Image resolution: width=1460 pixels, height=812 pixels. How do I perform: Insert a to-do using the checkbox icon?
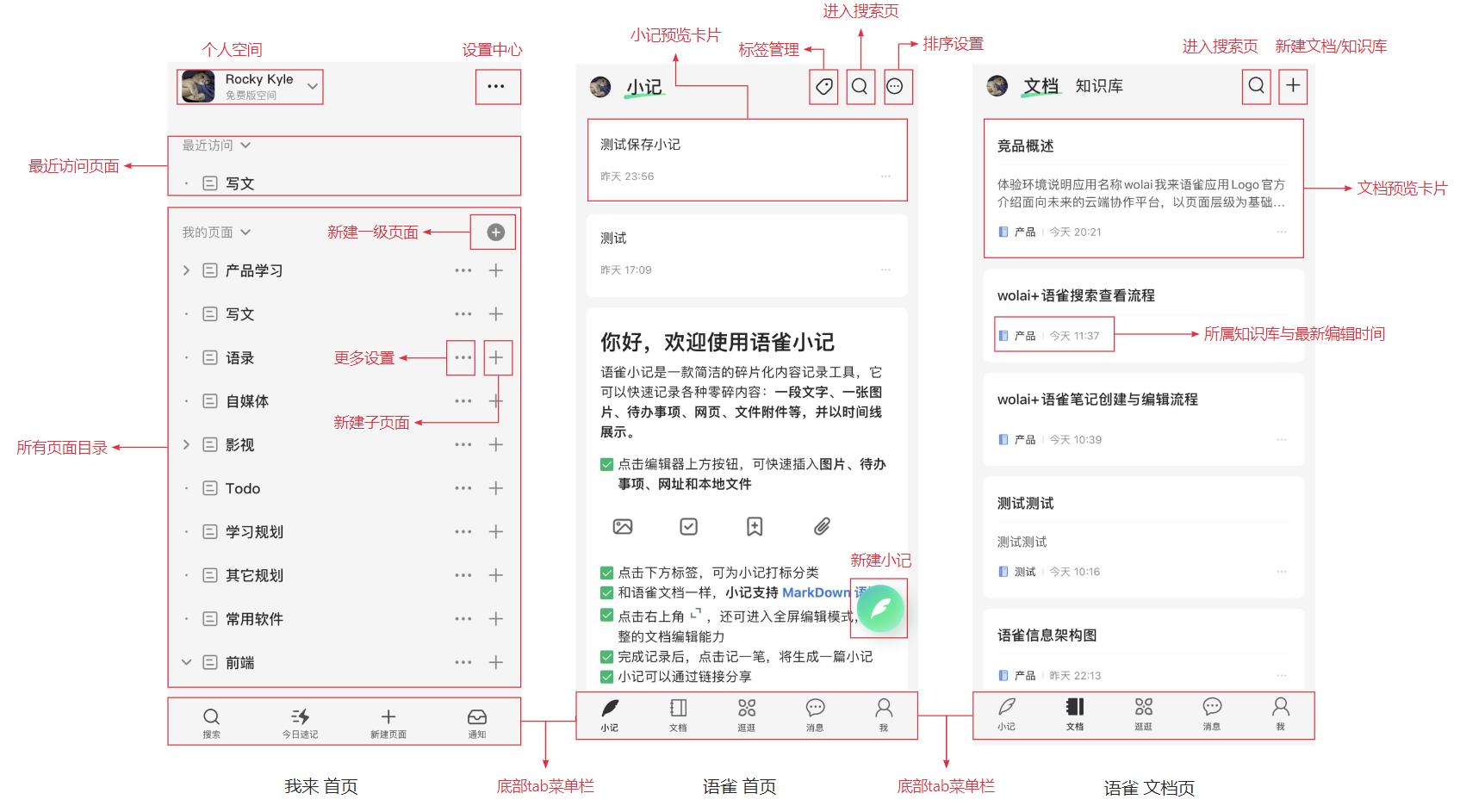tap(689, 526)
